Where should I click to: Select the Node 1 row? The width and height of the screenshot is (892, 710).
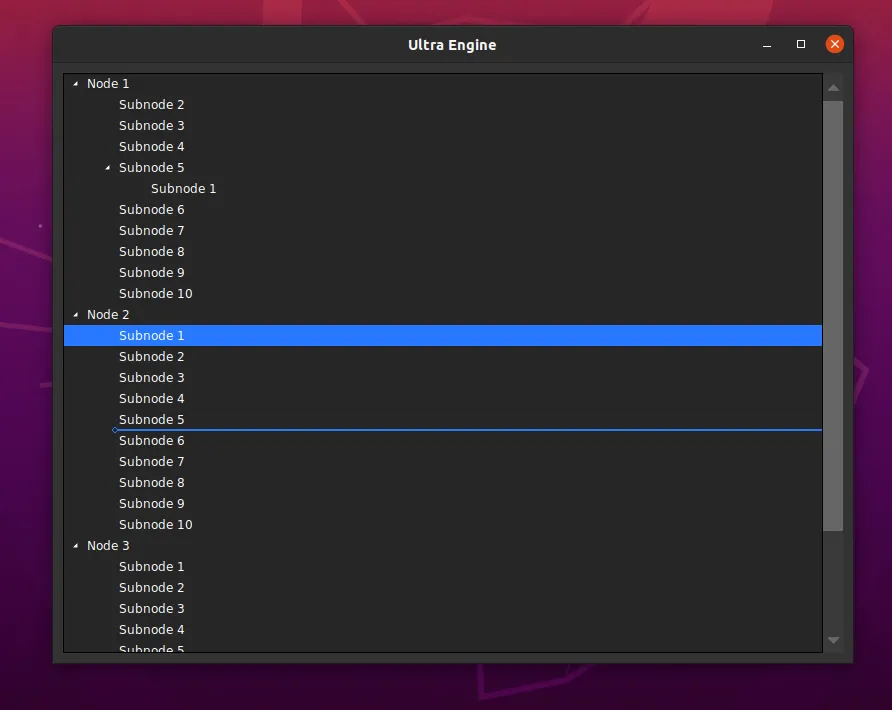[443, 84]
